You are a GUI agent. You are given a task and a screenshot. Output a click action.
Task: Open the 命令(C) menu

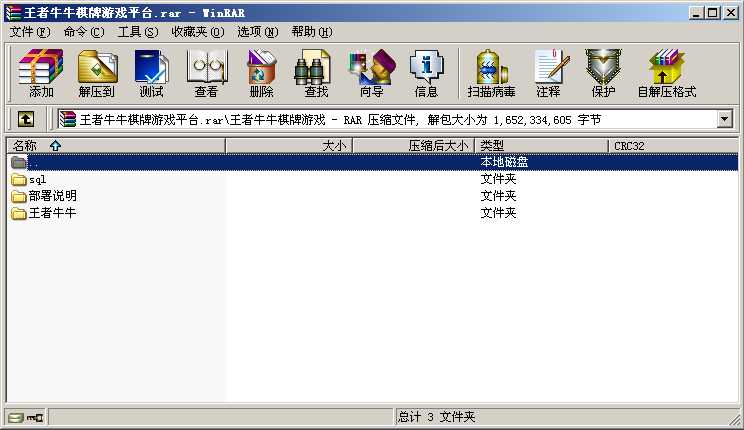point(84,32)
